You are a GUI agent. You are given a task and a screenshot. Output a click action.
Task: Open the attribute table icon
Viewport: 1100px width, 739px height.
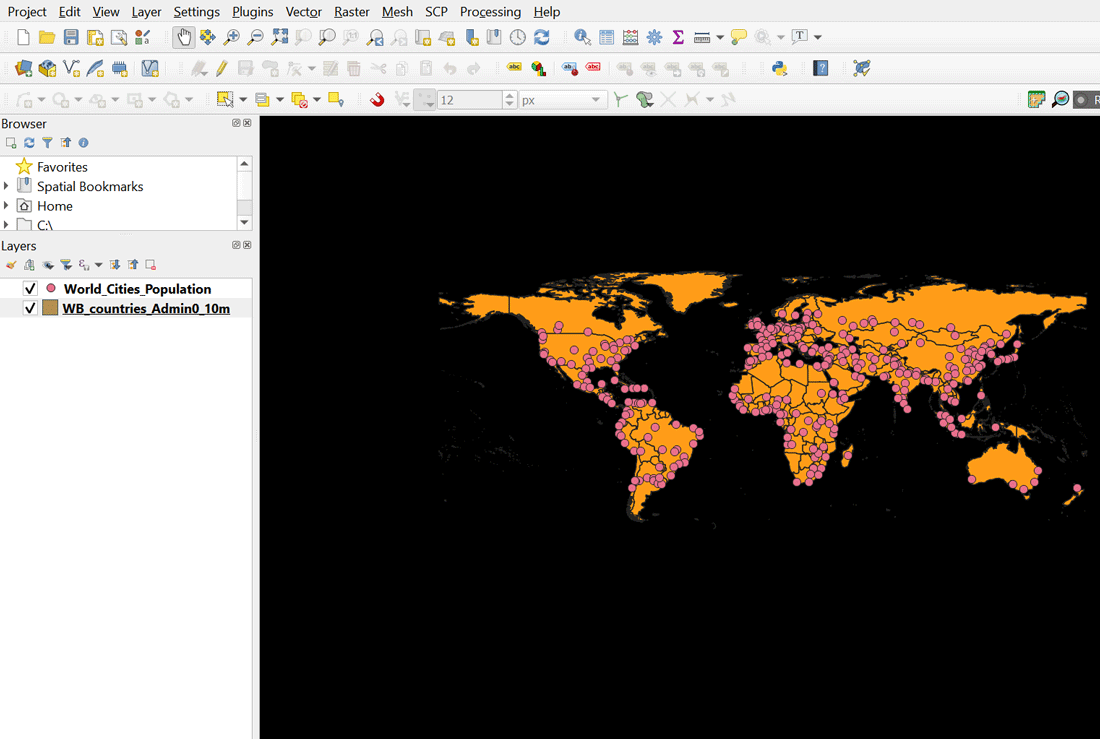[607, 37]
